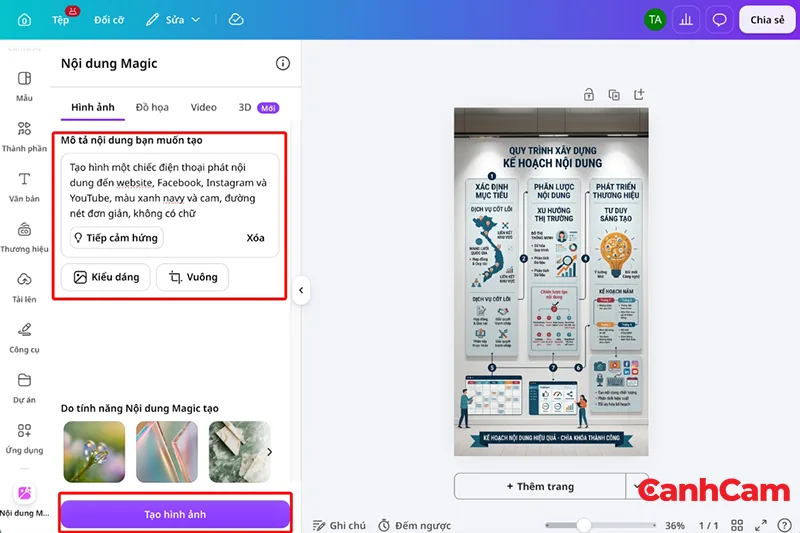Screen dimensions: 800x533
Task: Click the Tạo hình ảnh button
Action: (x=175, y=514)
